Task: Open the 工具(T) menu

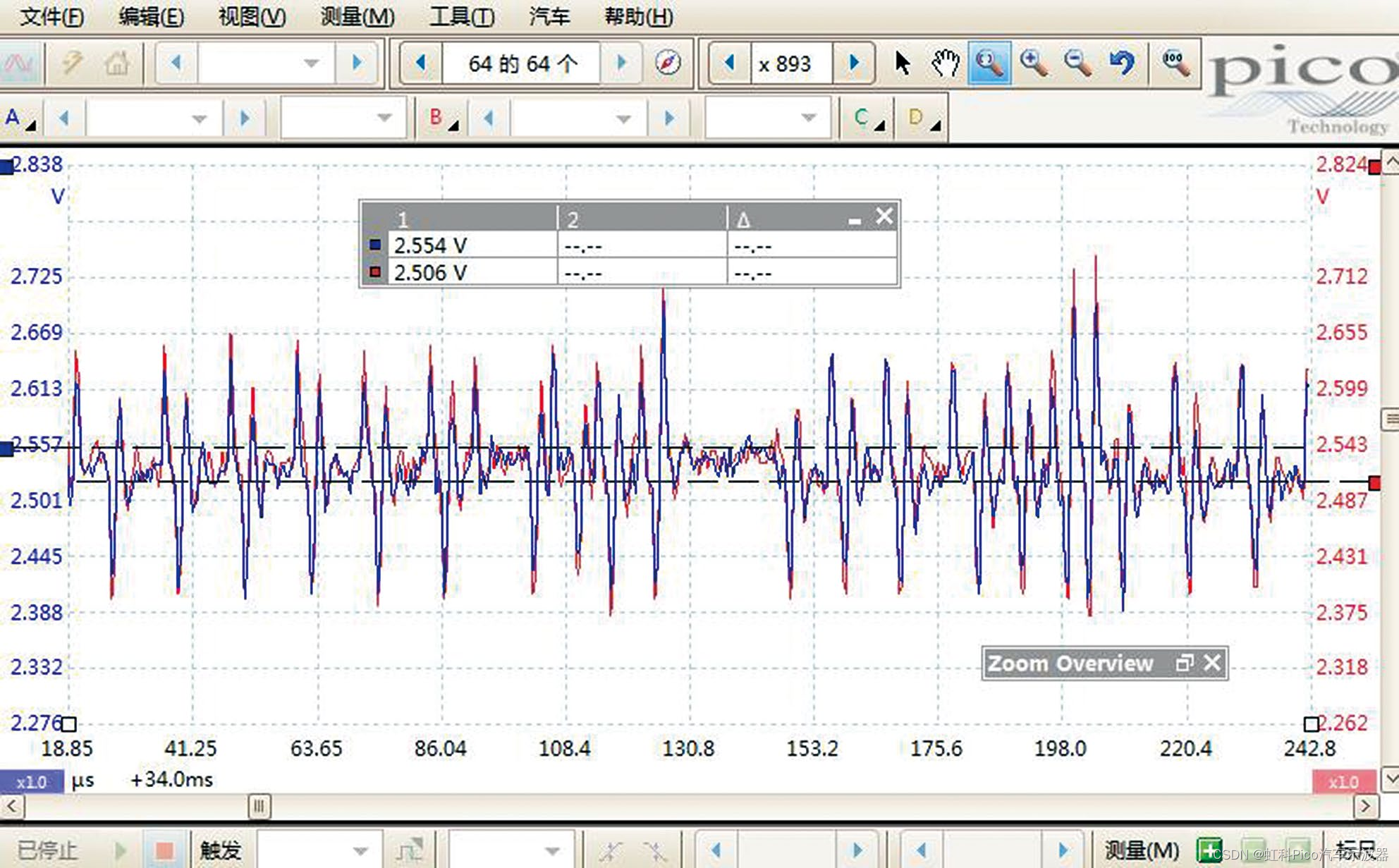Action: click(x=462, y=16)
